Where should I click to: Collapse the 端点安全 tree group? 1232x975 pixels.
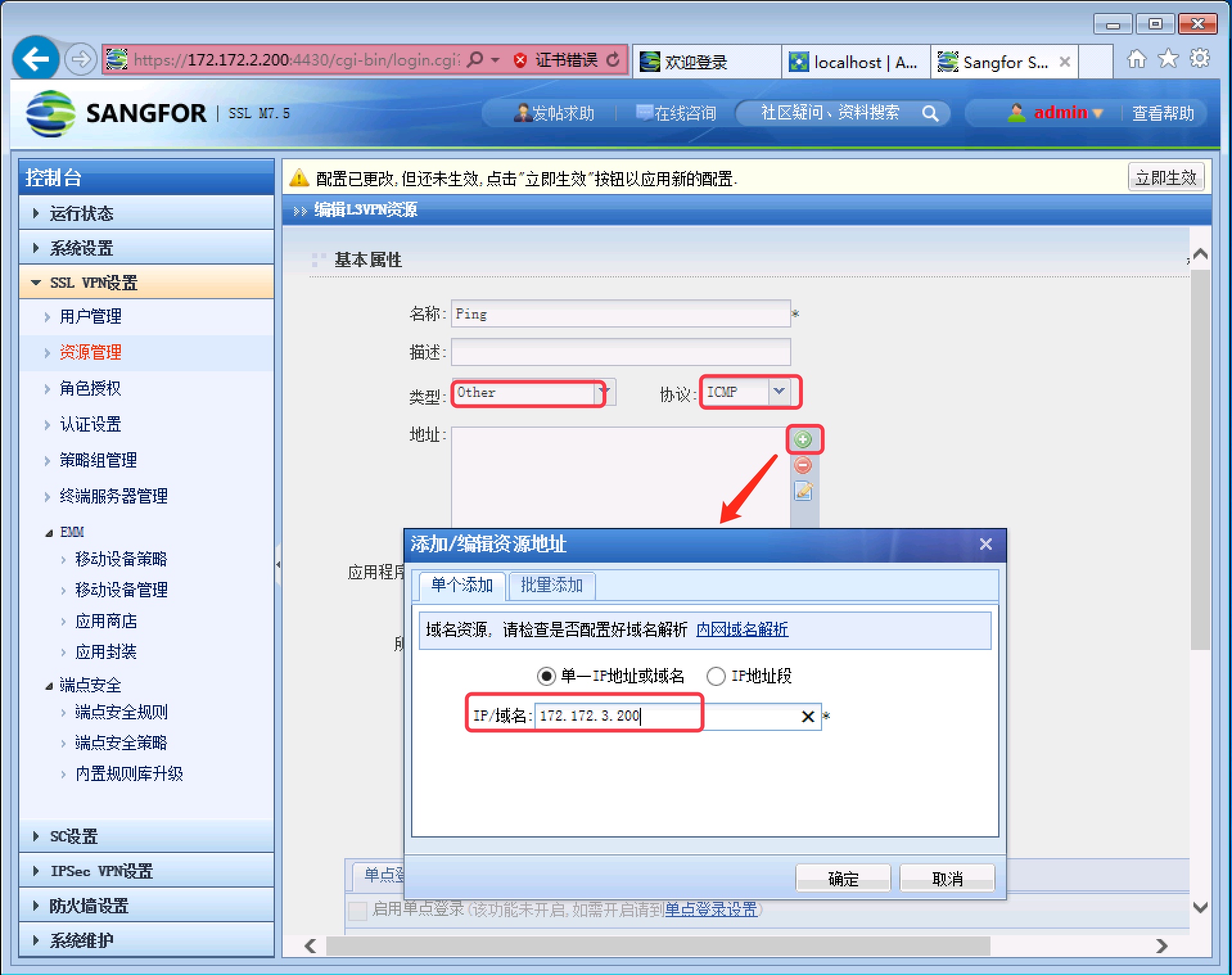(49, 686)
